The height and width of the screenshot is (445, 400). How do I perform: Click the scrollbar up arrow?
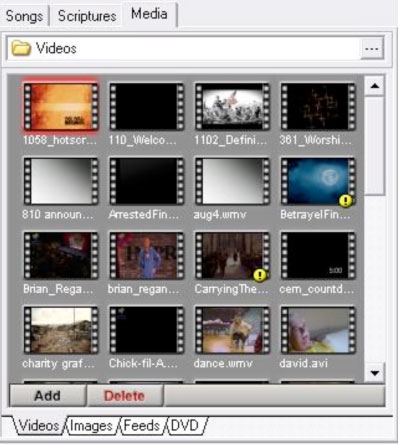coord(375,86)
